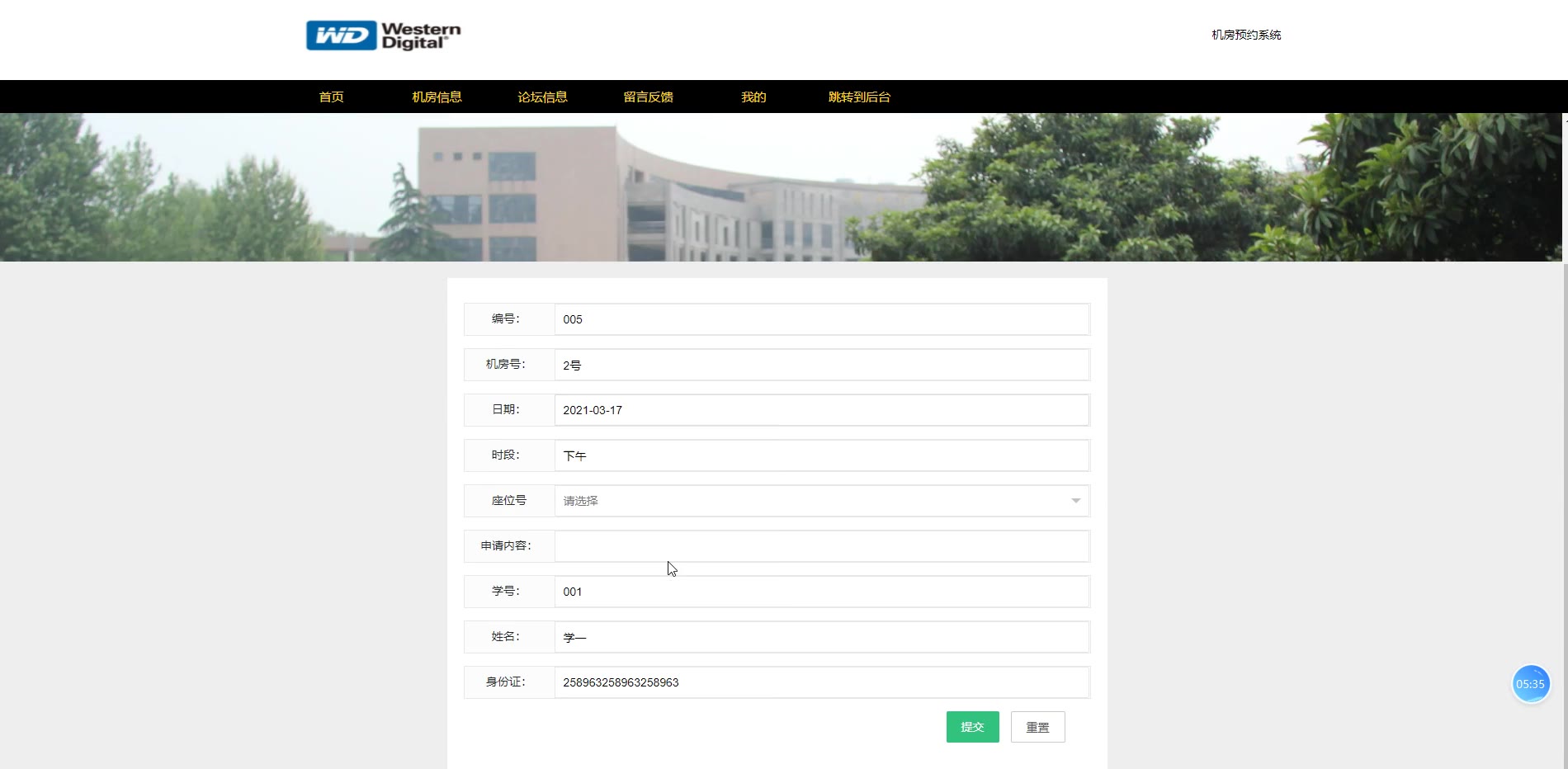The image size is (1568, 769).
Task: Go to 首页 in the navigation bar
Action: [x=332, y=97]
